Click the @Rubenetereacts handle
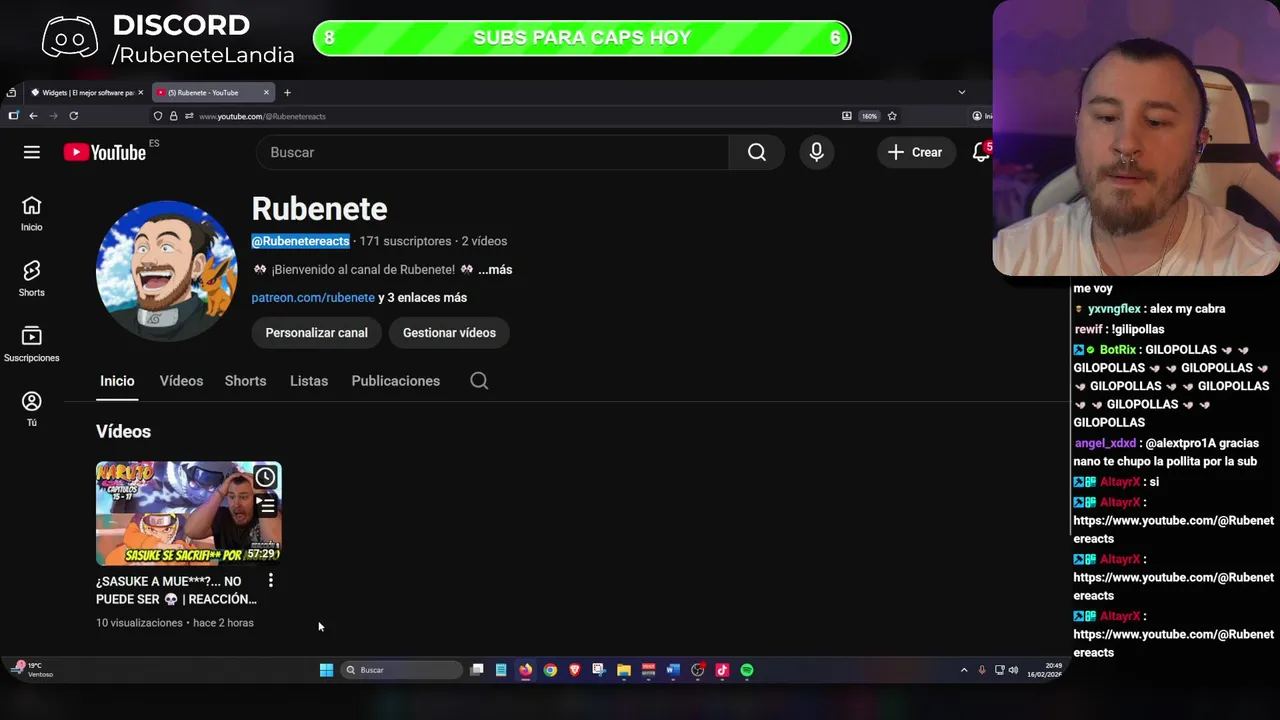Viewport: 1280px width, 720px height. (300, 241)
